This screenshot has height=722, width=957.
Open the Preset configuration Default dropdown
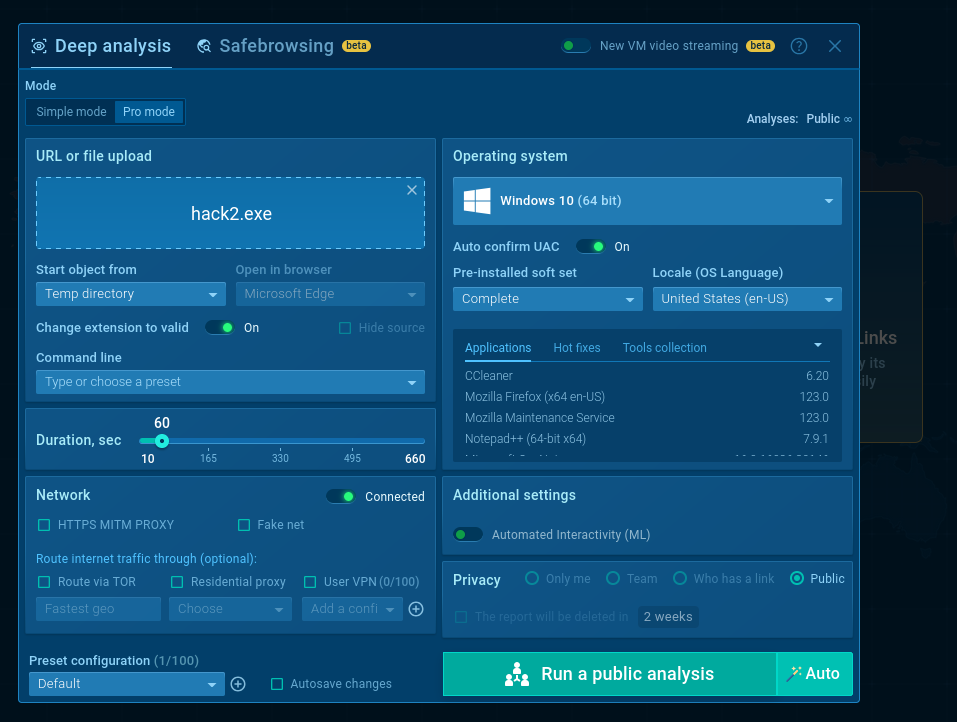click(126, 684)
